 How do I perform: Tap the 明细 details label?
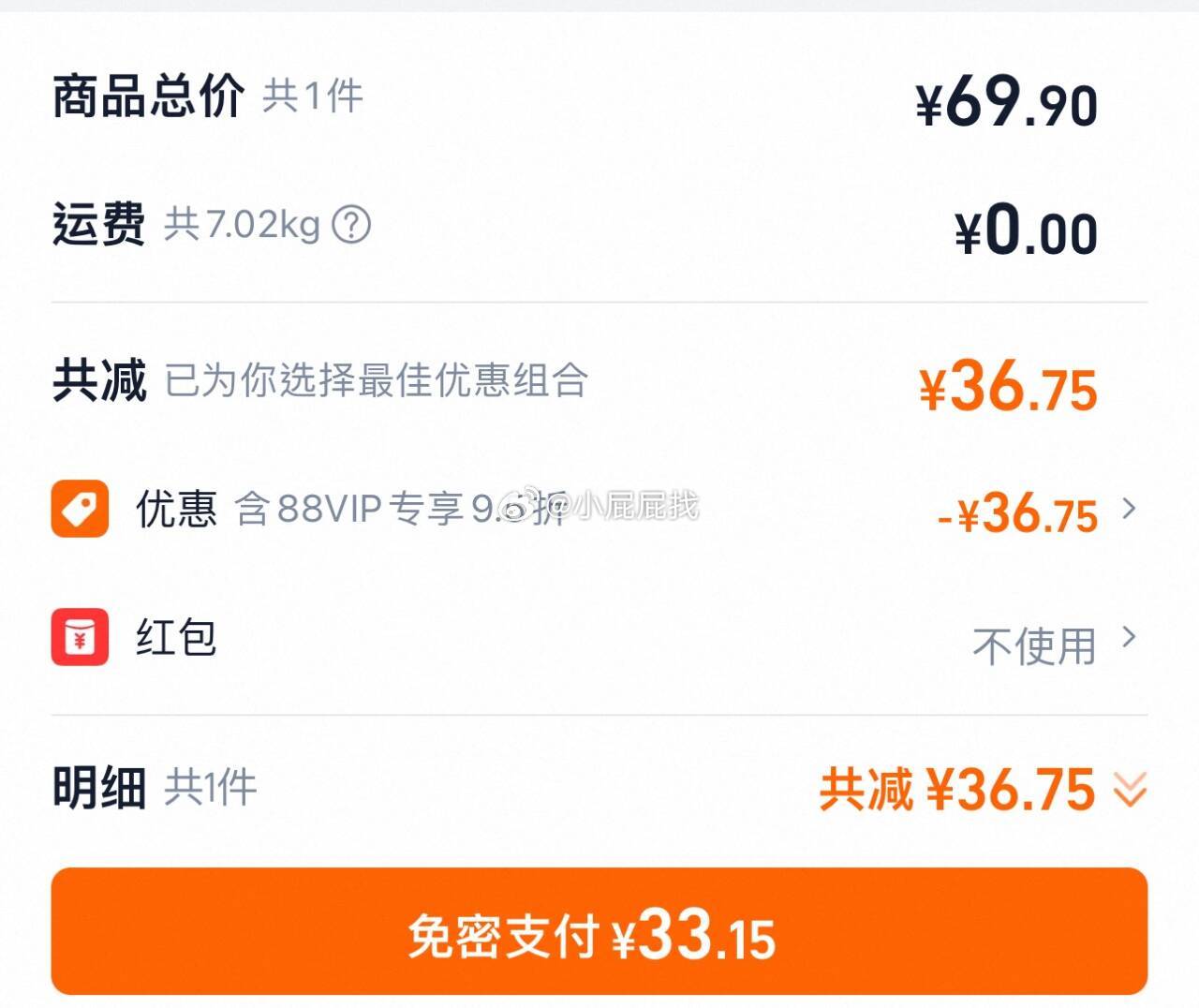99,788
